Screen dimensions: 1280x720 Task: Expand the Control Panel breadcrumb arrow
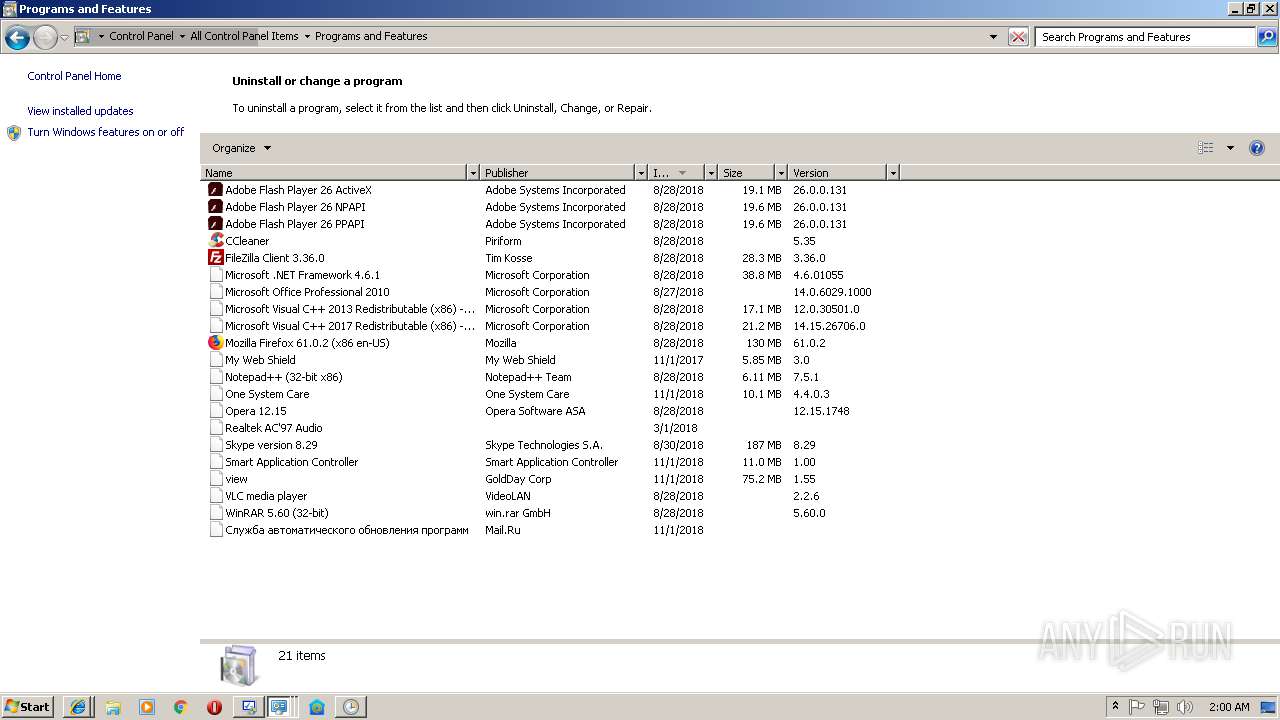181,36
